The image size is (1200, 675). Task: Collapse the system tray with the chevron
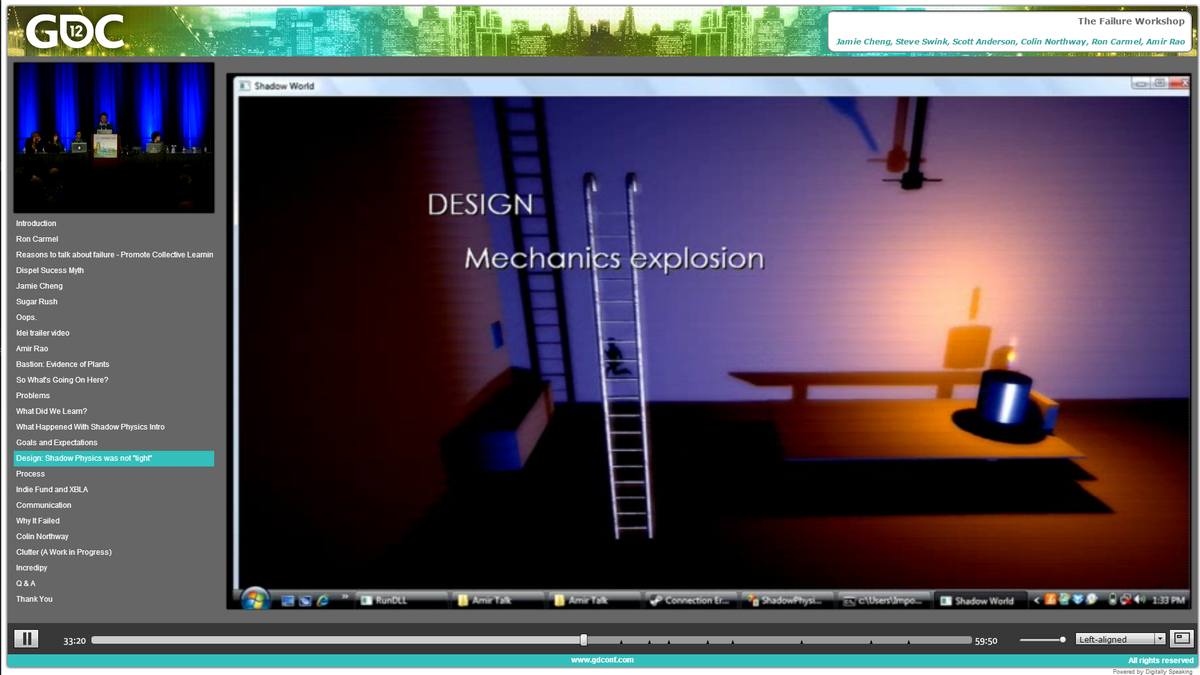click(x=1037, y=601)
